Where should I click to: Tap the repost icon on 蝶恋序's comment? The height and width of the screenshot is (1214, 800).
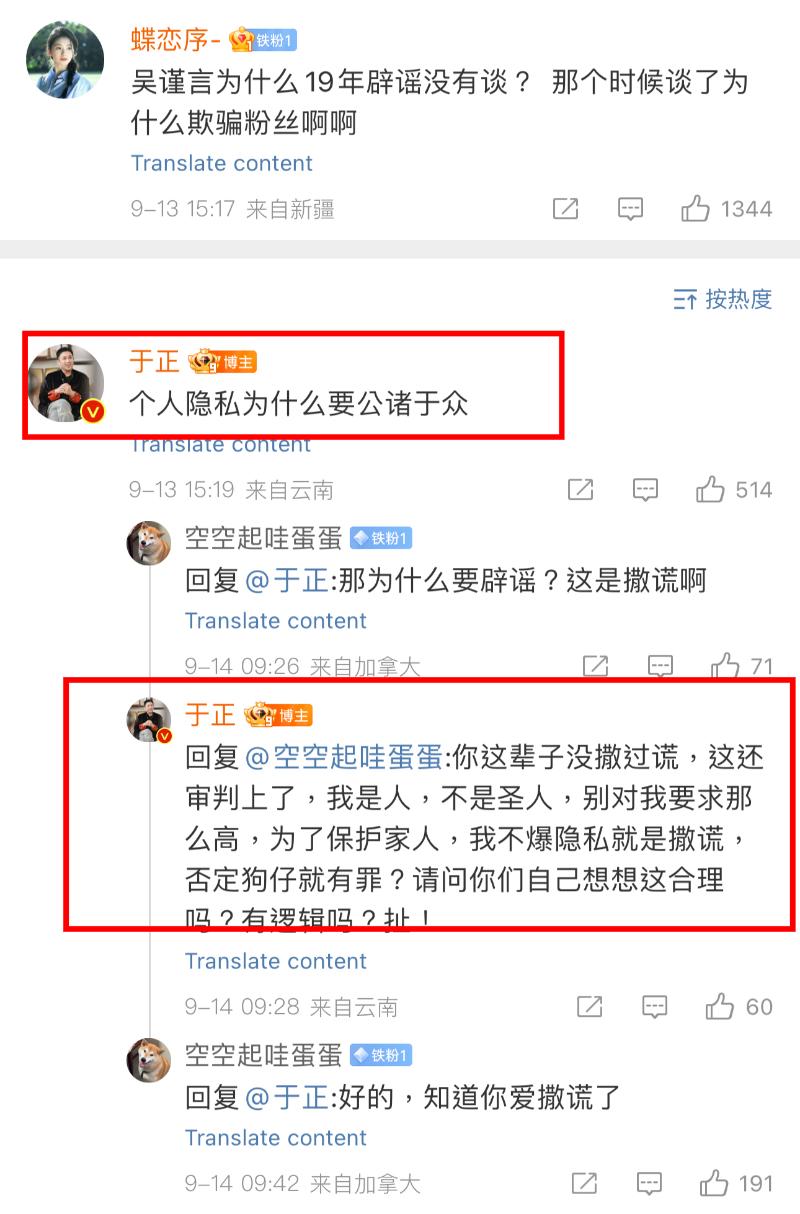click(x=566, y=209)
